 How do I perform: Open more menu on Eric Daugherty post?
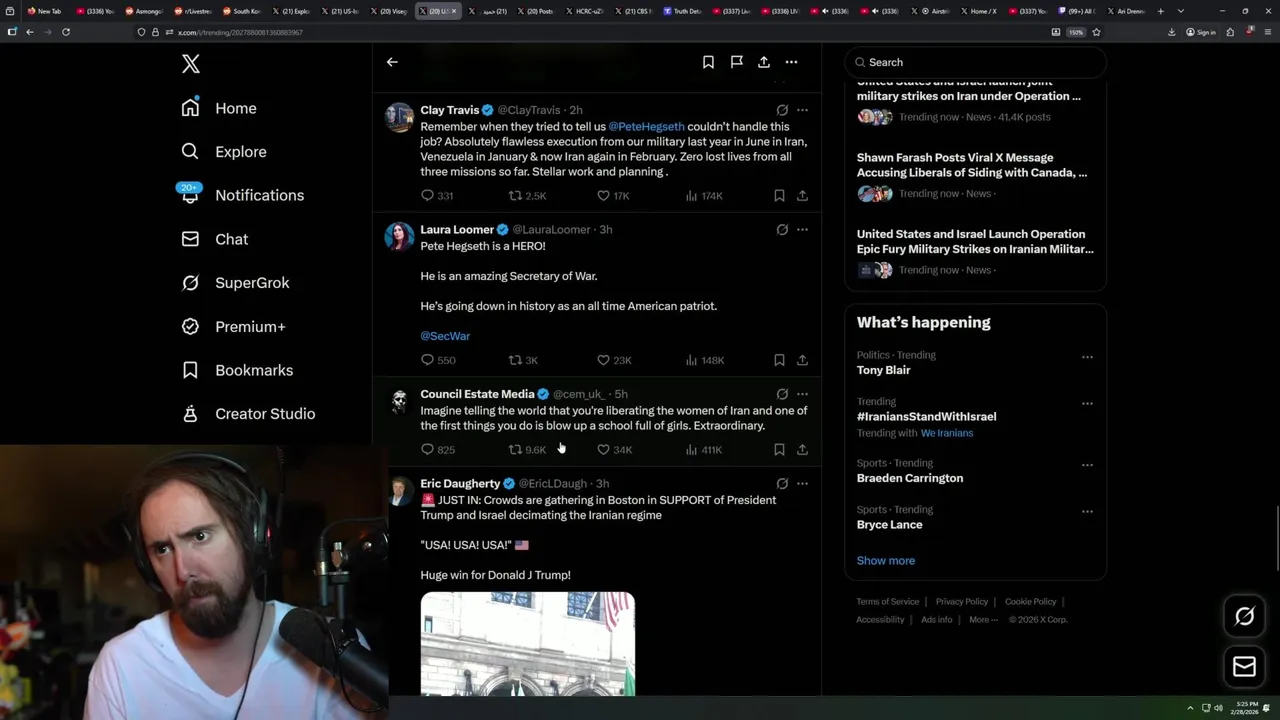802,483
